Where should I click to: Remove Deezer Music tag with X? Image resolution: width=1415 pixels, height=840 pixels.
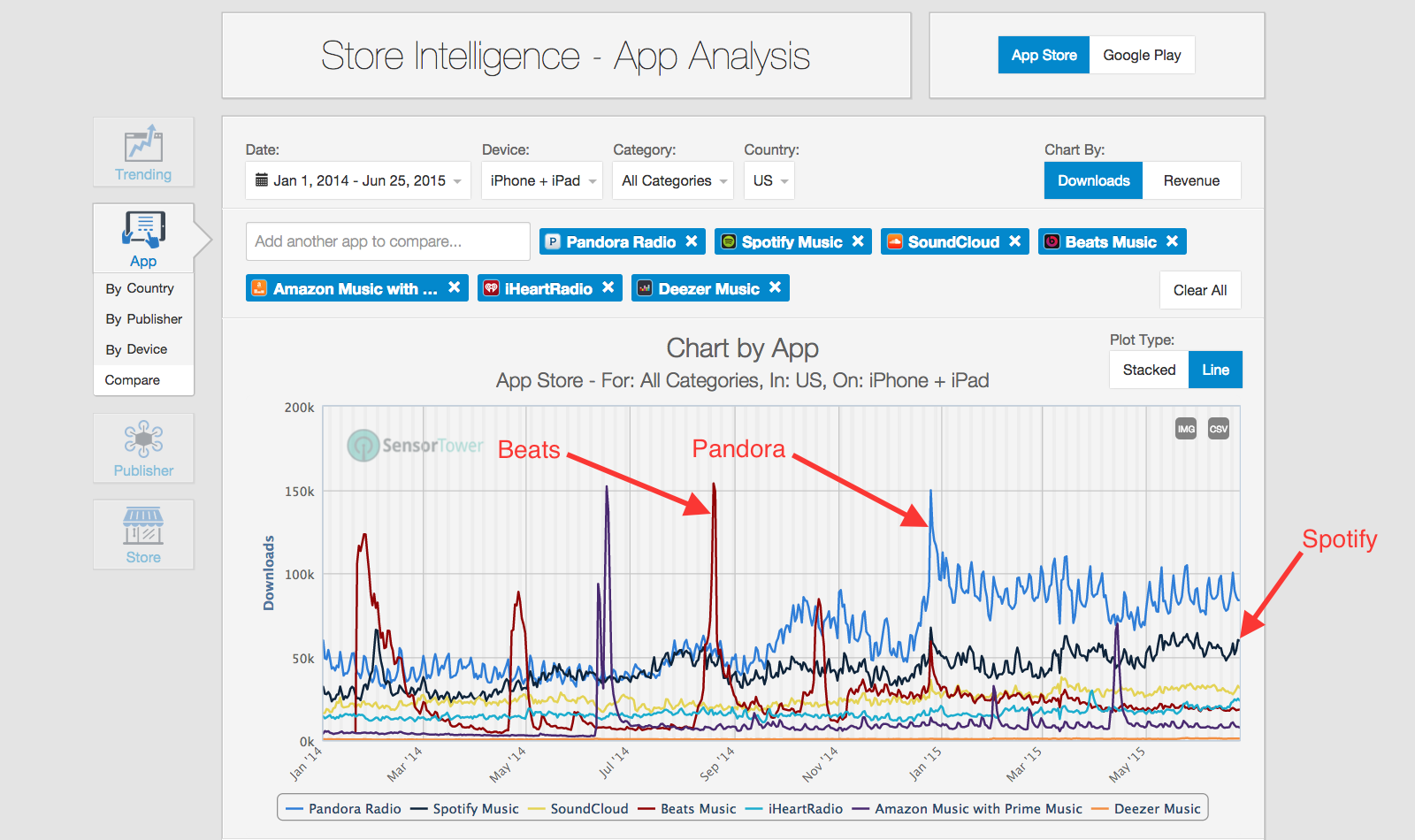click(x=775, y=287)
